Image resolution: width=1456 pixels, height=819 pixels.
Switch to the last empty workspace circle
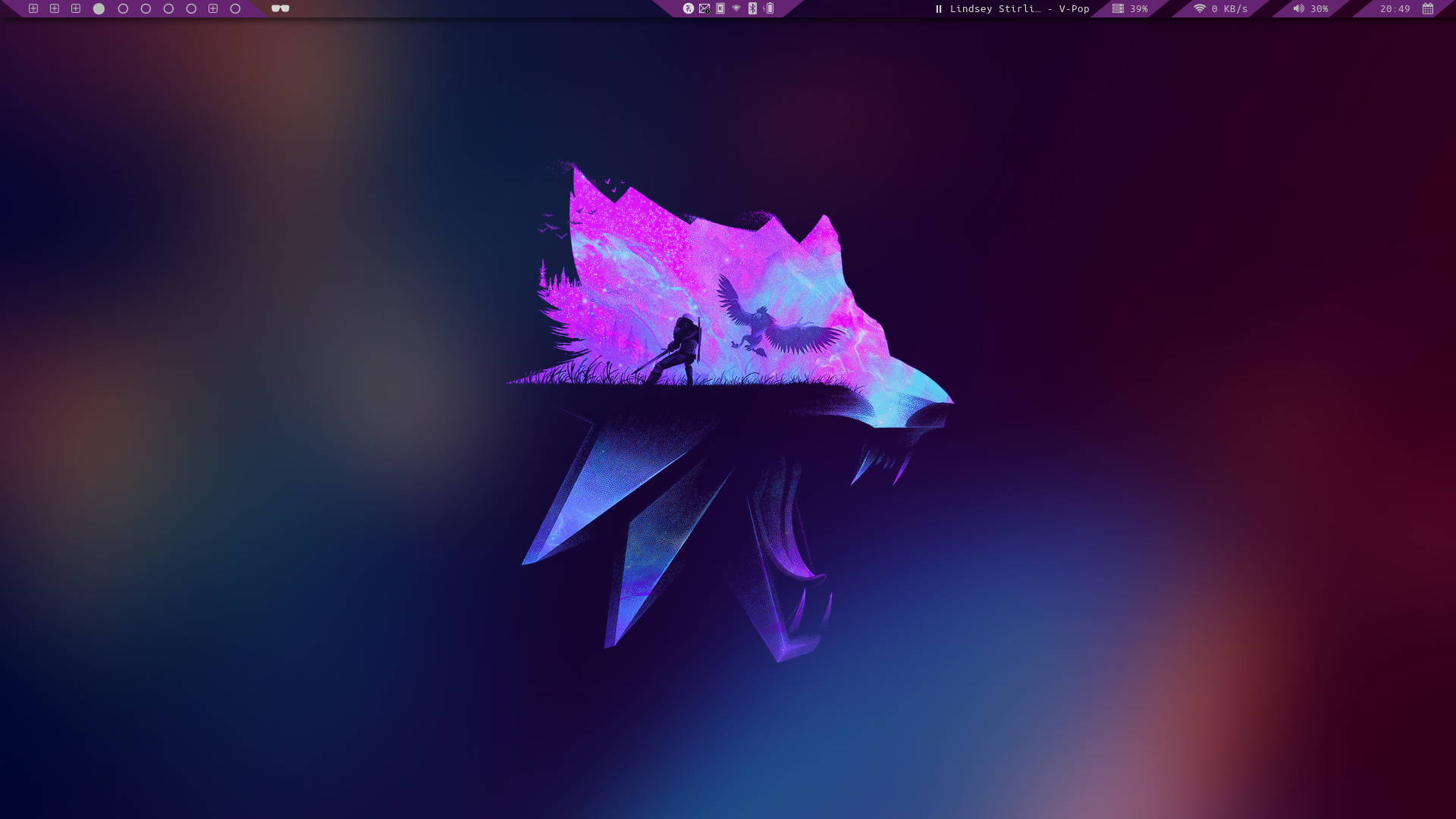pos(235,9)
